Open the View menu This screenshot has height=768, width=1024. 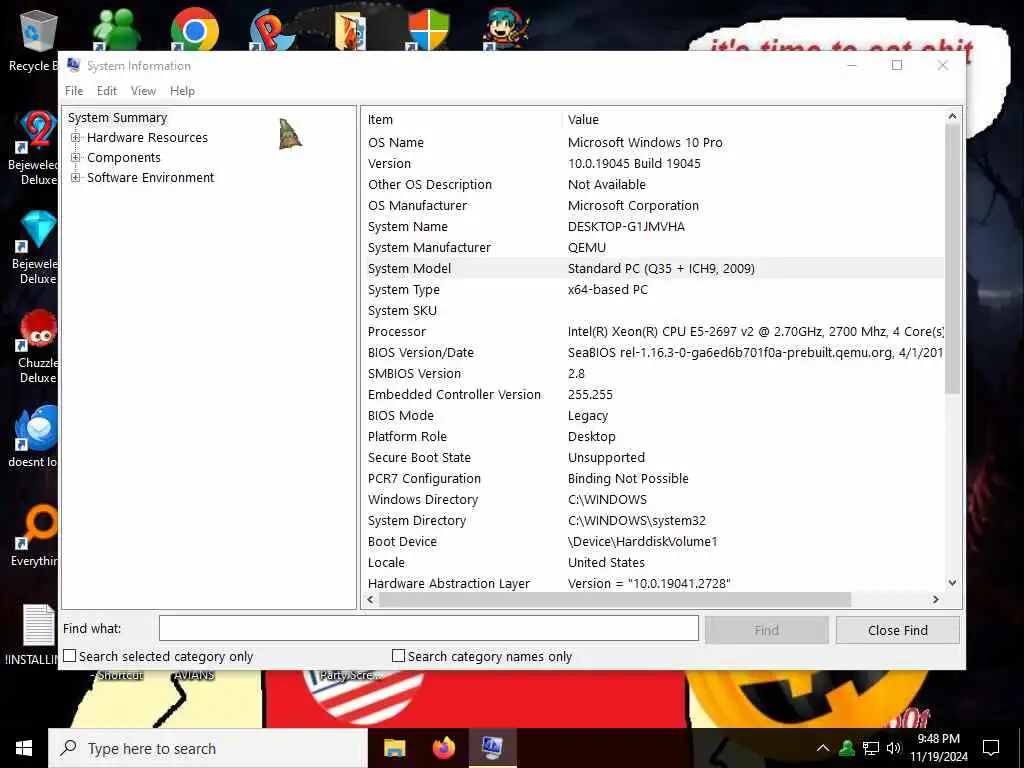coord(143,91)
